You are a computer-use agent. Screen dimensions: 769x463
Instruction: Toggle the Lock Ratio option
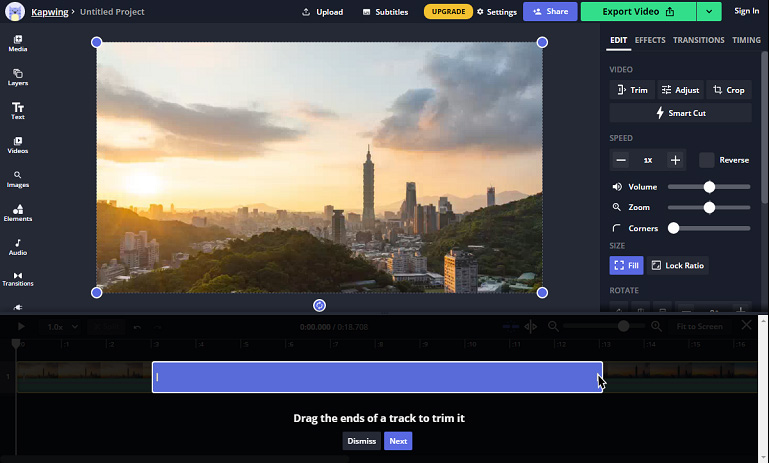coord(678,265)
